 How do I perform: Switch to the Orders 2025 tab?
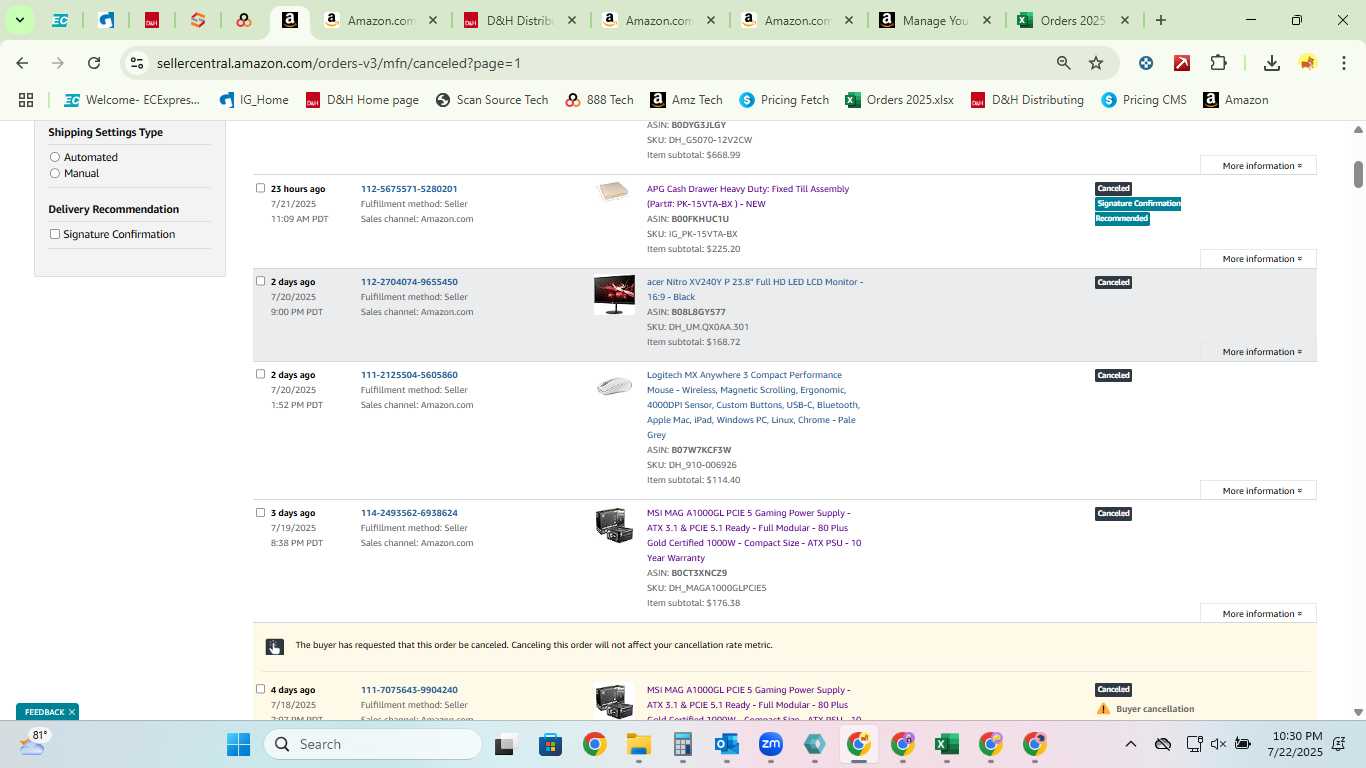1073,20
